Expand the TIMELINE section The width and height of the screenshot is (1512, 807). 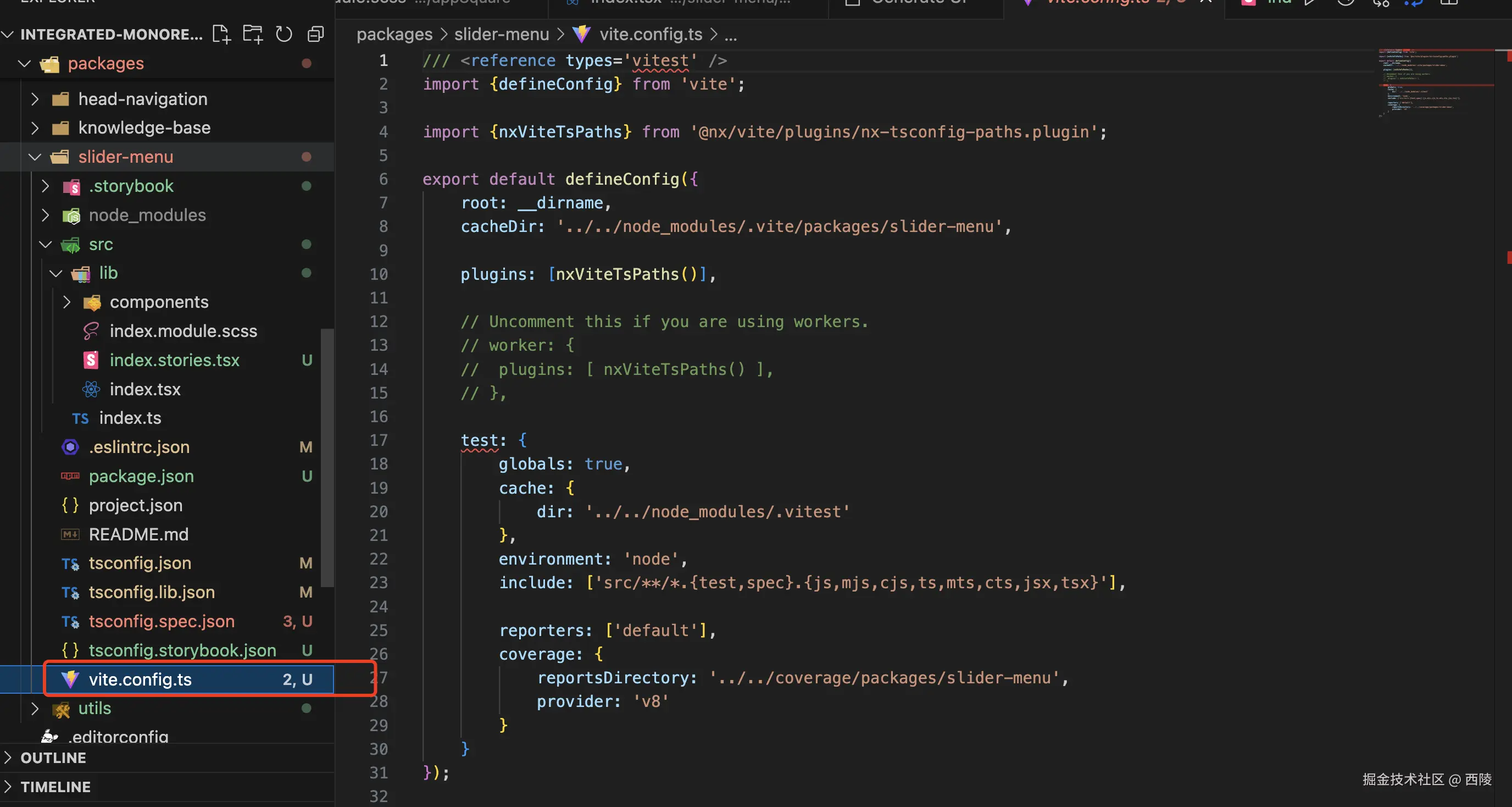55,787
